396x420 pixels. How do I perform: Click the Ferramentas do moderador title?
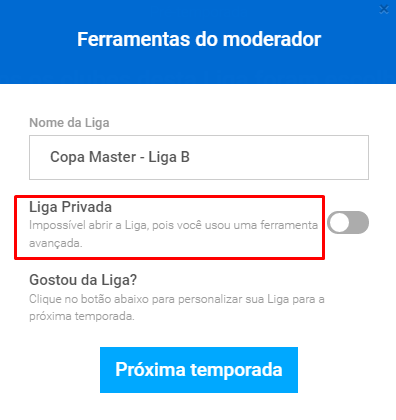point(199,39)
